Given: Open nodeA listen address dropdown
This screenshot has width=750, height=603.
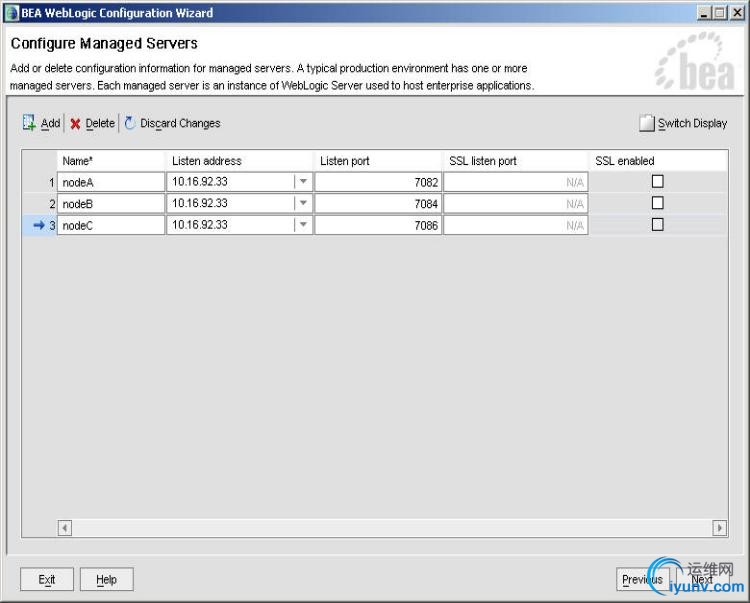Looking at the screenshot, I should pos(303,182).
